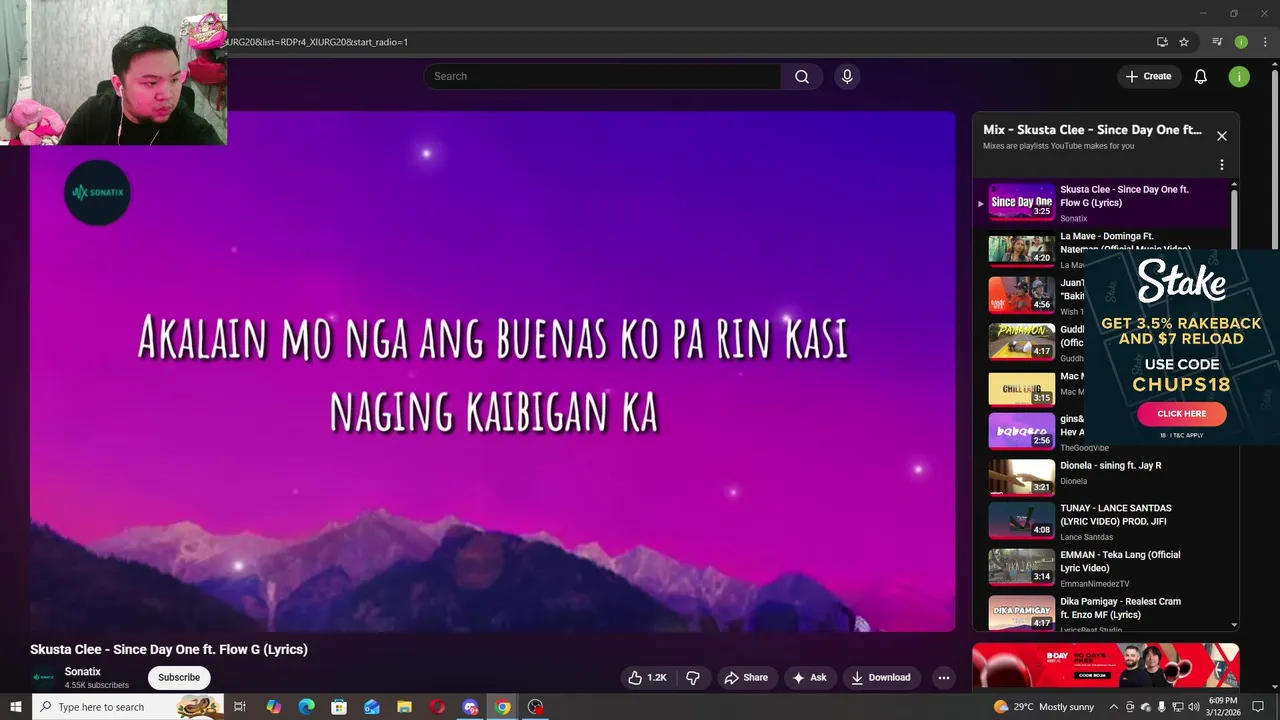This screenshot has width=1280, height=720.
Task: Open File Explorer from taskbar
Action: tap(404, 707)
